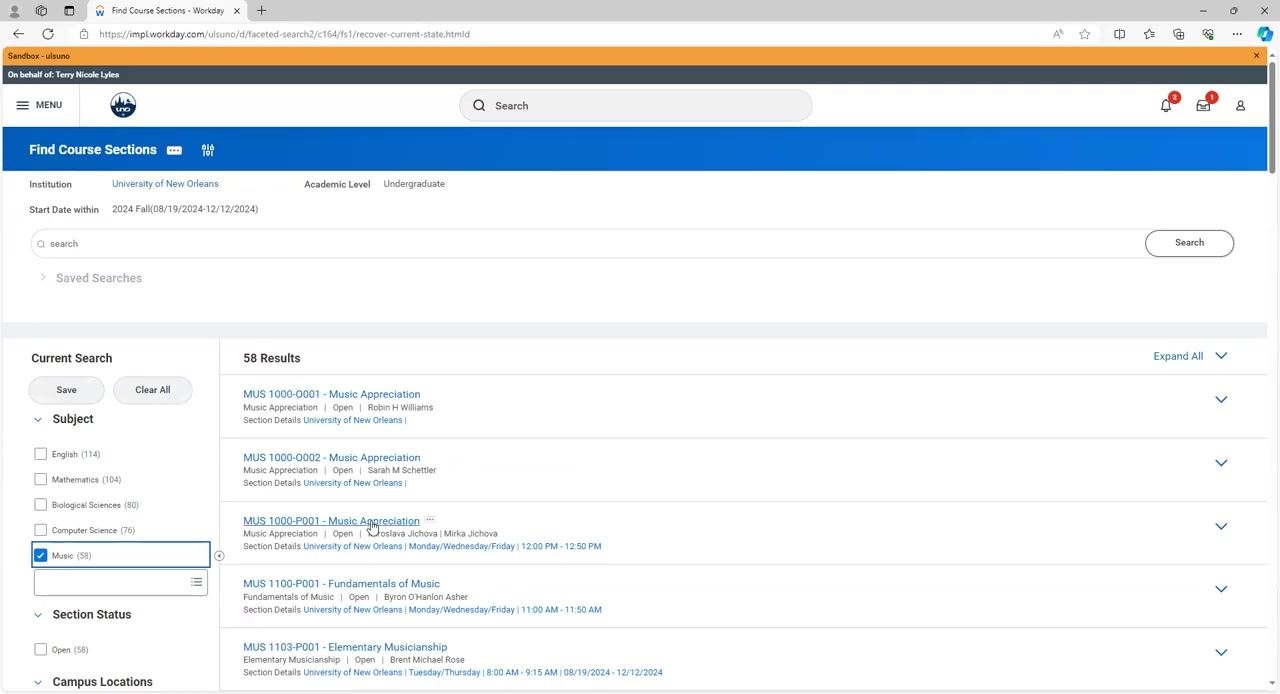The width and height of the screenshot is (1280, 694).
Task: Expand MUS 1000-P001 result details
Action: 1221,526
